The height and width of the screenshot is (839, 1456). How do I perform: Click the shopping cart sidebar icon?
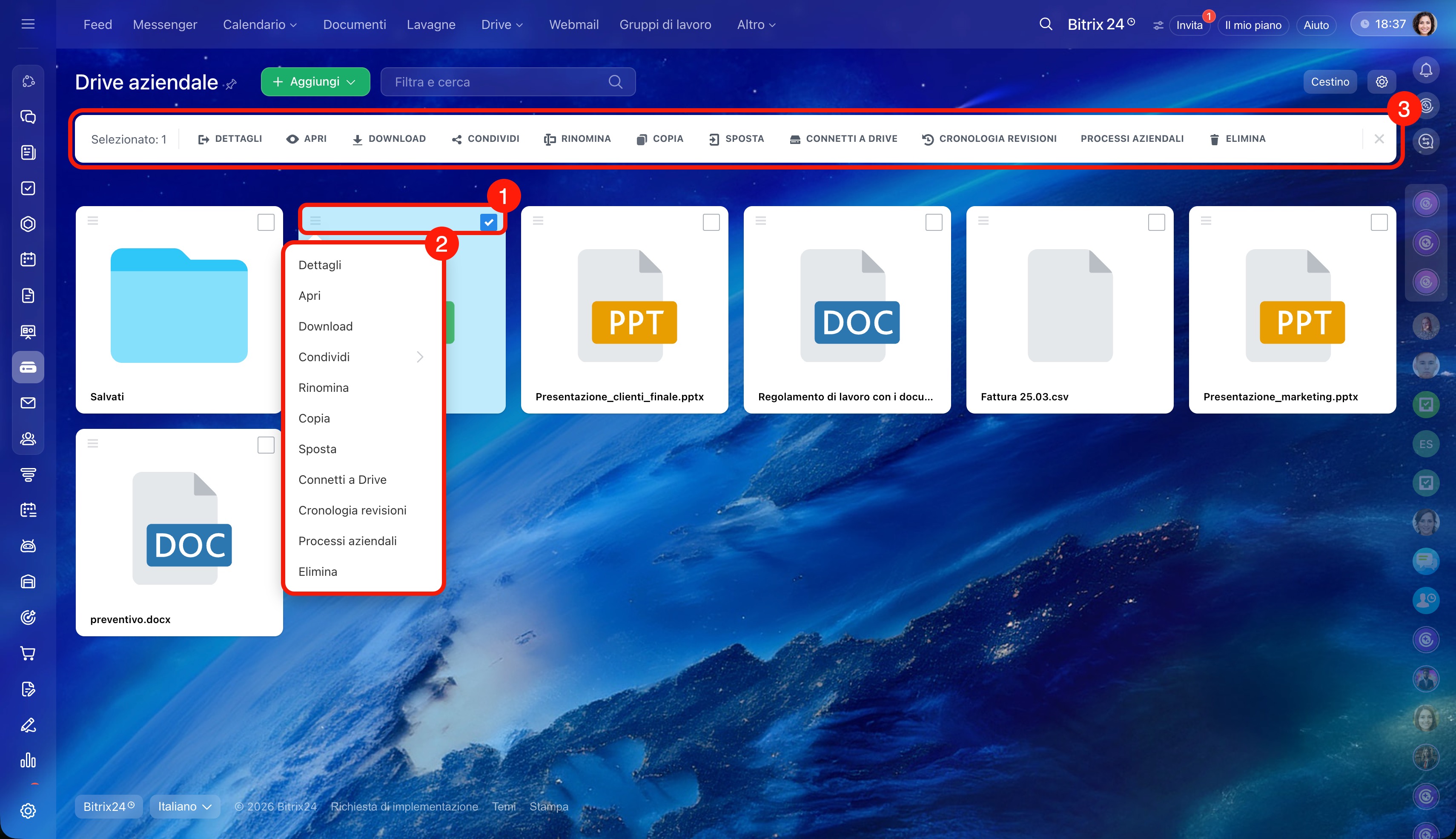[28, 653]
